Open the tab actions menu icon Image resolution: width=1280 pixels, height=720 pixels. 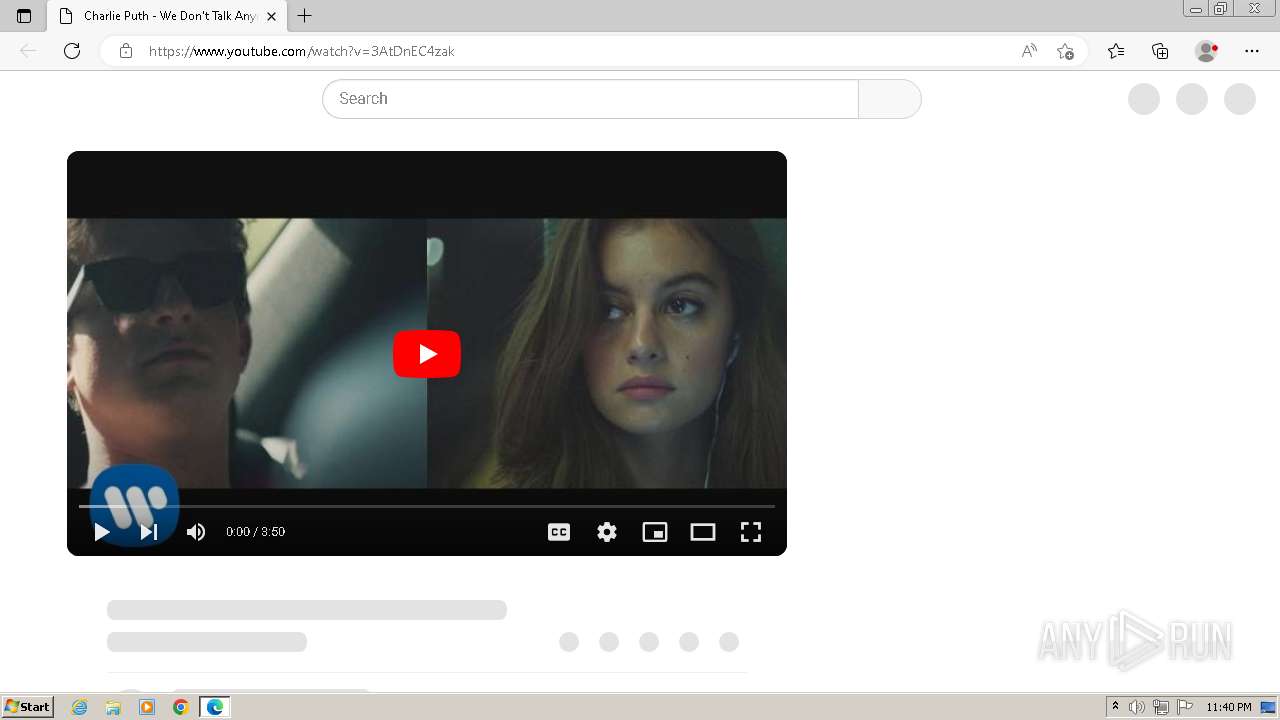(x=24, y=16)
